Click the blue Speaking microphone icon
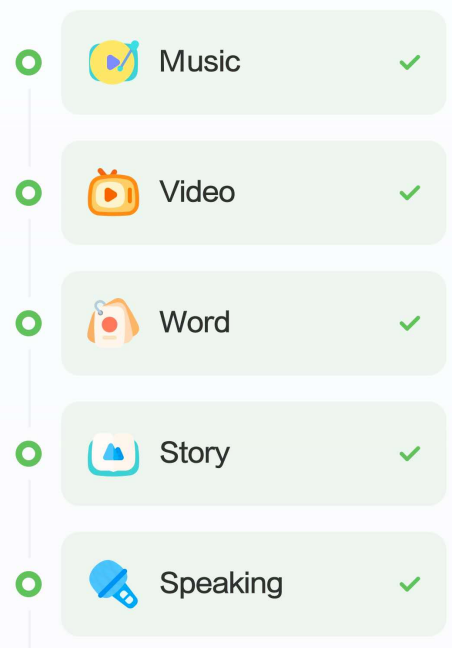461x648 pixels. tap(113, 584)
